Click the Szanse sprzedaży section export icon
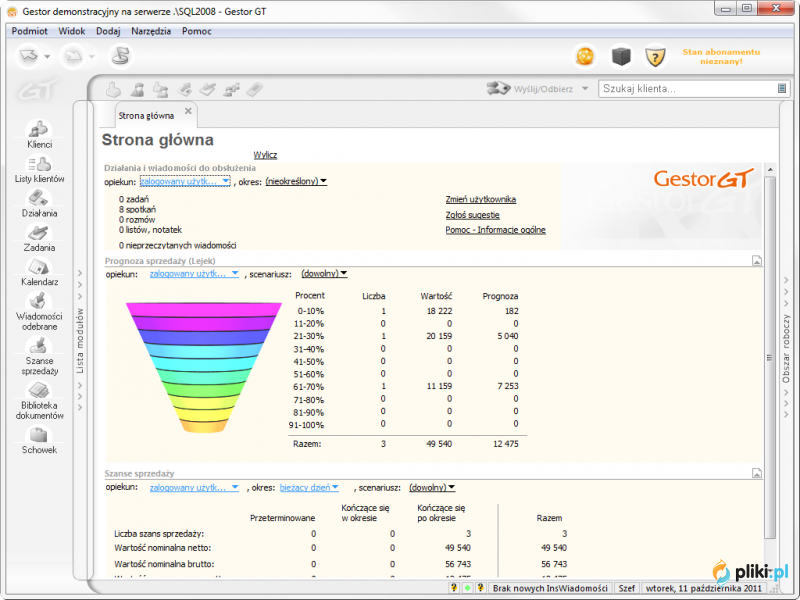 tap(757, 473)
